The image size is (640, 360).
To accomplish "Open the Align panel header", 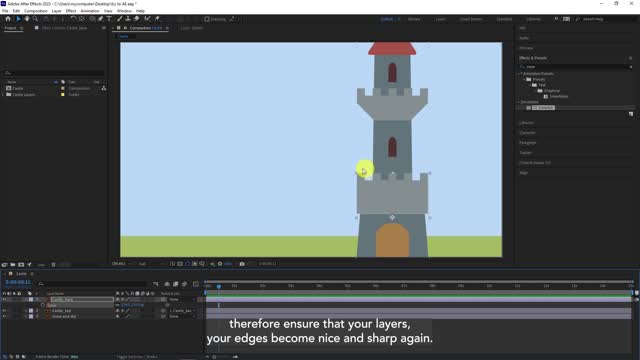I will click(x=524, y=173).
